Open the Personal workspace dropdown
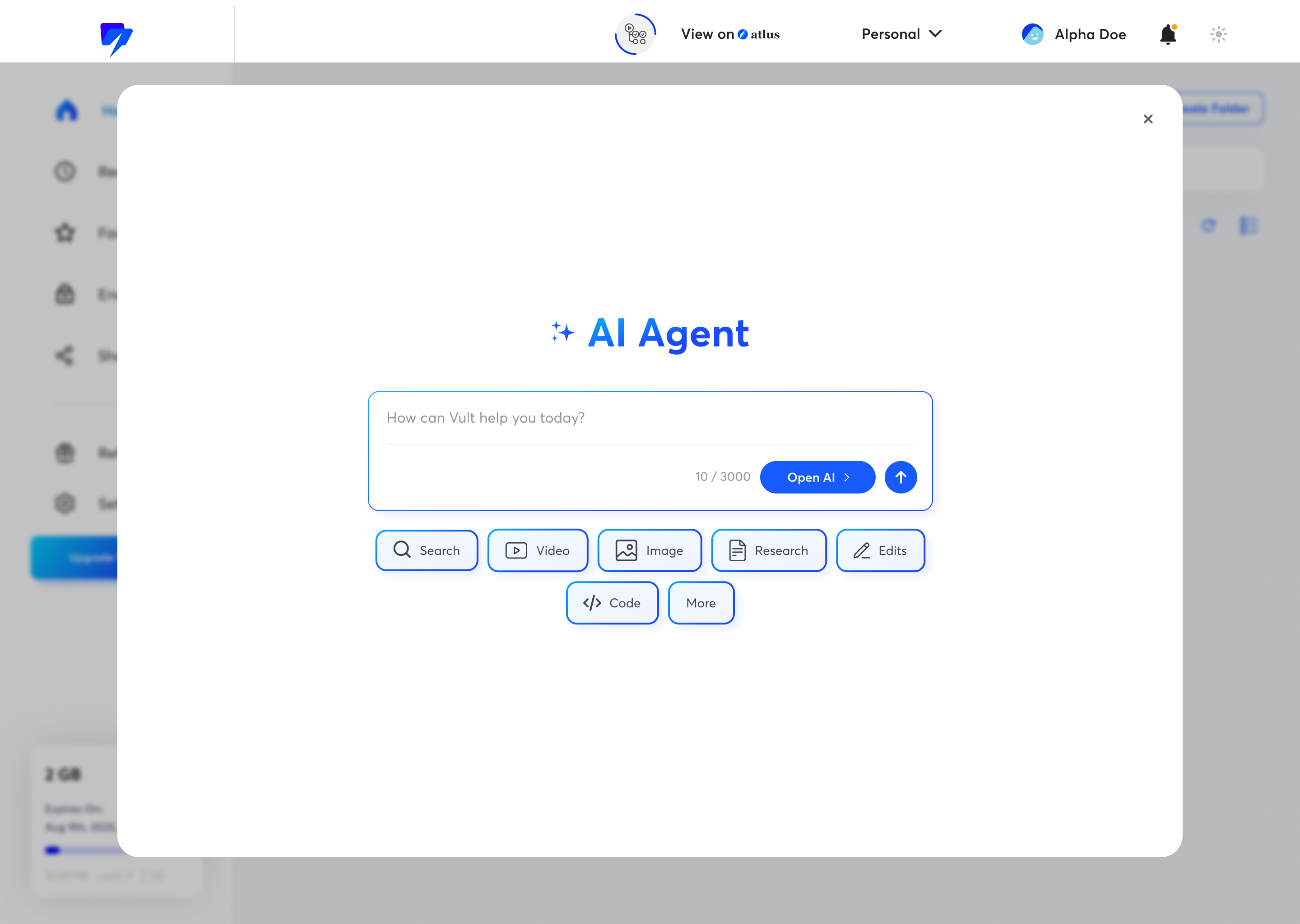 pos(900,34)
